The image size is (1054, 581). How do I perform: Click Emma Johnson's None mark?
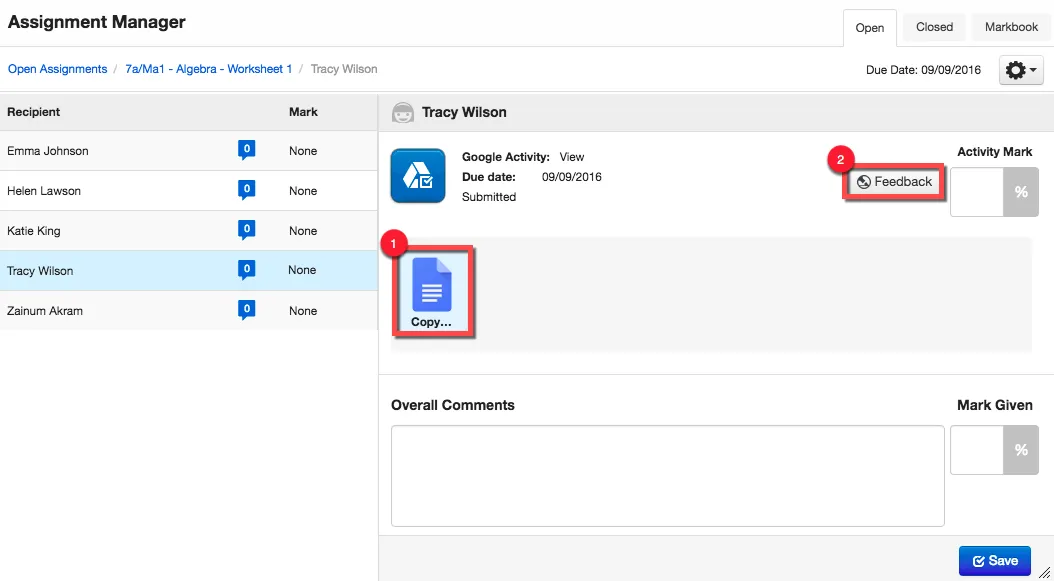coord(303,151)
